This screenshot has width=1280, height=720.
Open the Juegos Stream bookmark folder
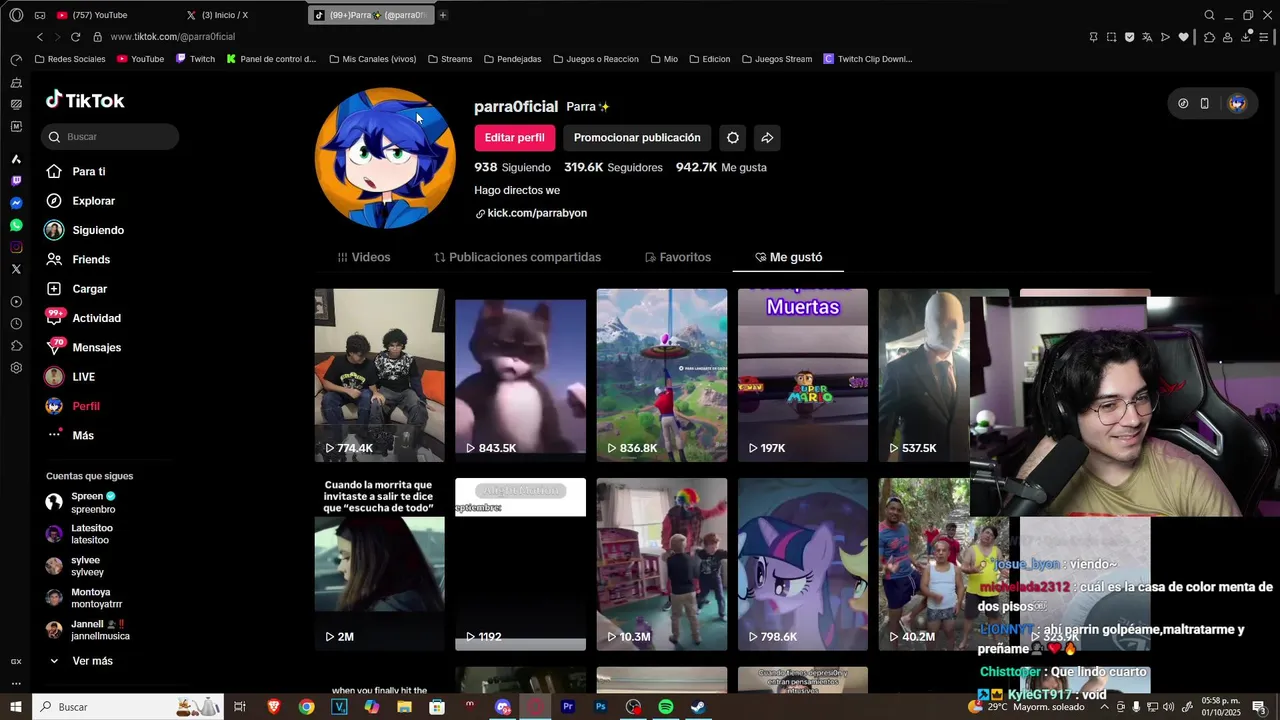point(777,59)
